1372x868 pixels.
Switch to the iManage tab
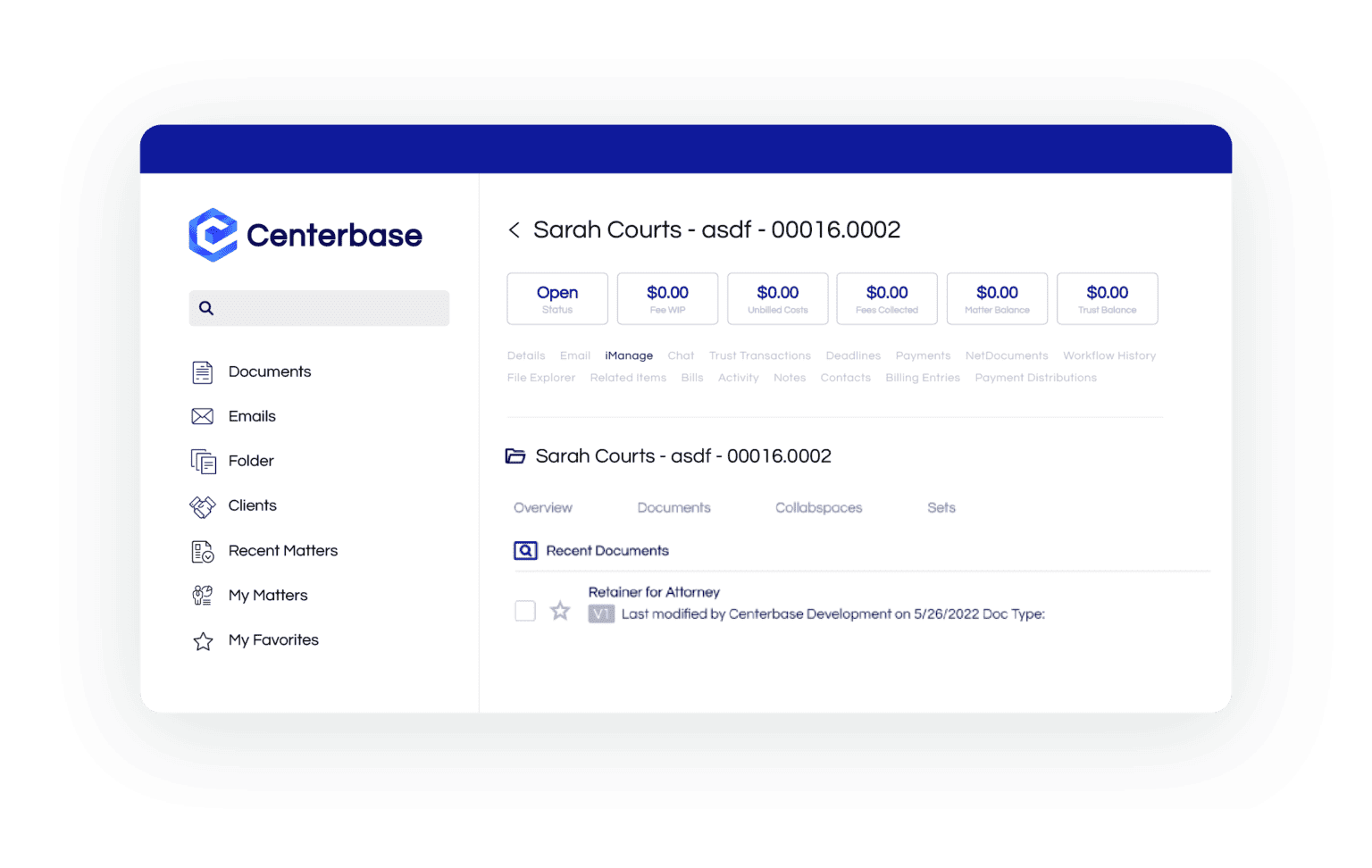click(628, 355)
